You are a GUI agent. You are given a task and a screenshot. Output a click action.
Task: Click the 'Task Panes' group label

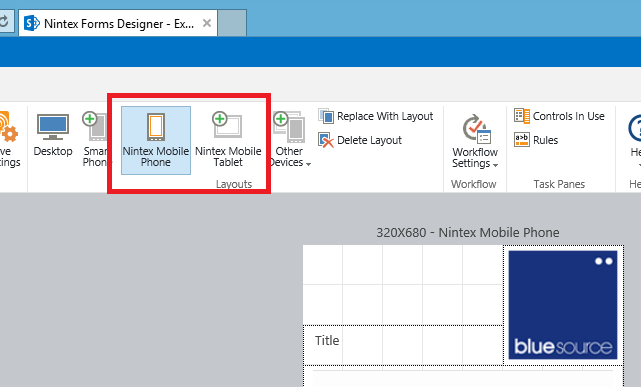tap(559, 184)
